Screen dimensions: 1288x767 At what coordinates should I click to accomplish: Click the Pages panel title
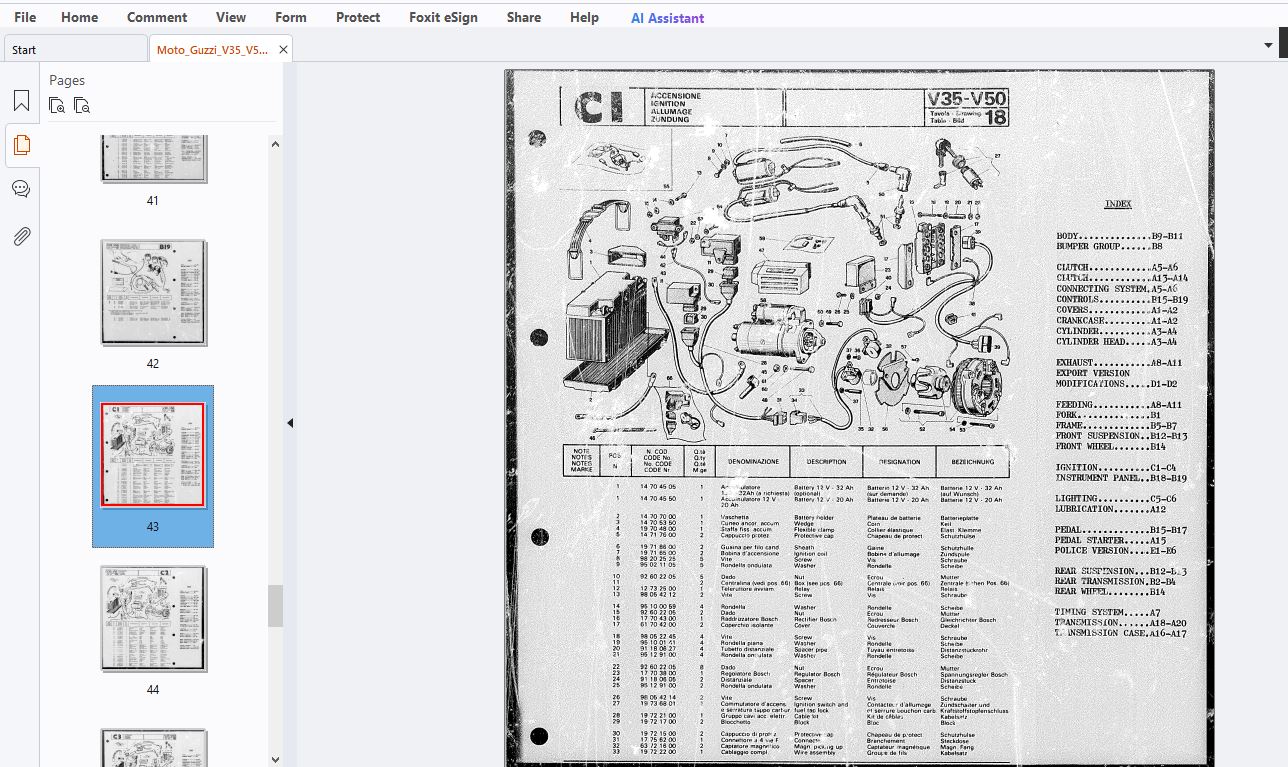point(67,80)
